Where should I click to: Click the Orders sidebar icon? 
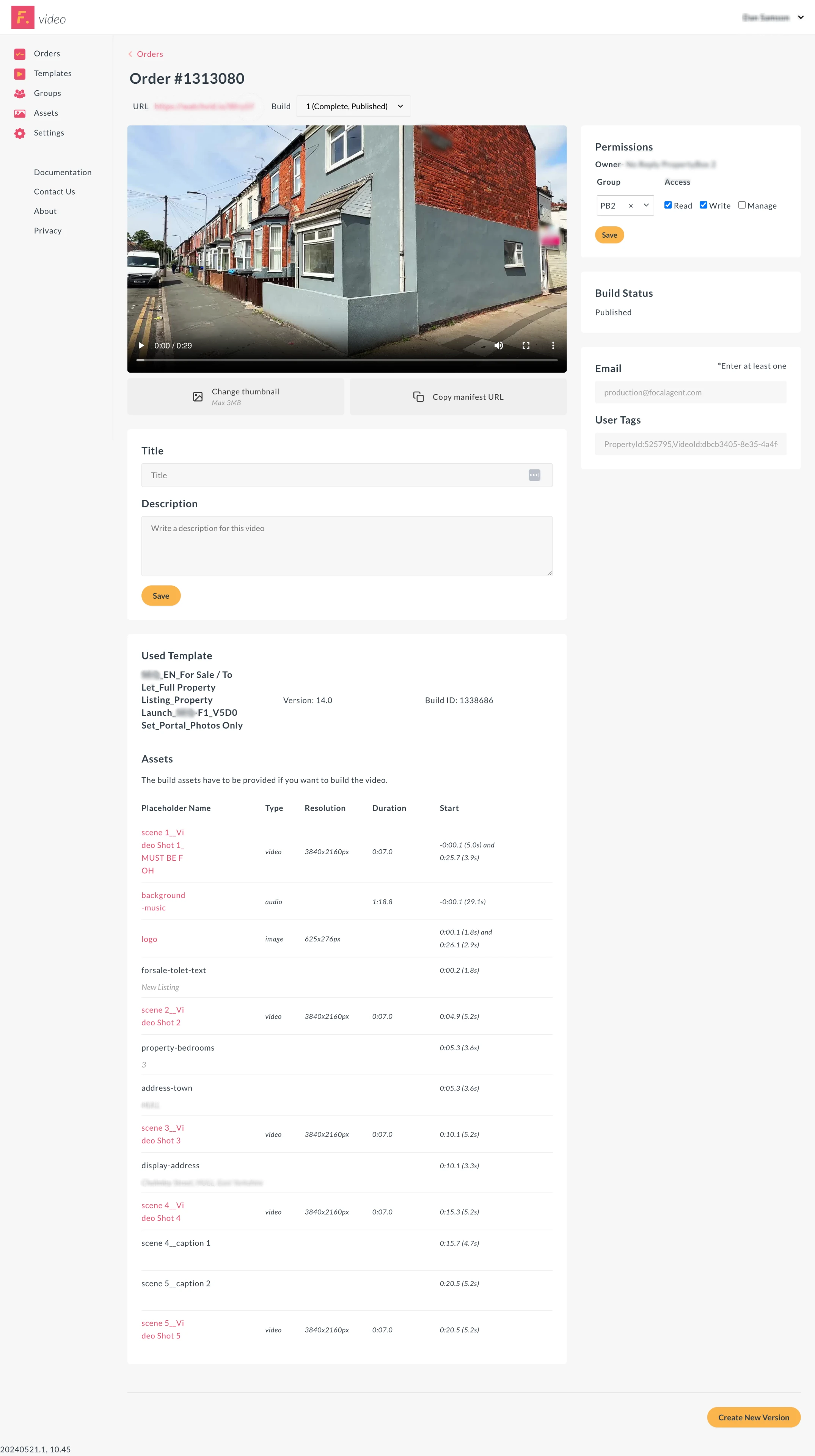(x=20, y=54)
